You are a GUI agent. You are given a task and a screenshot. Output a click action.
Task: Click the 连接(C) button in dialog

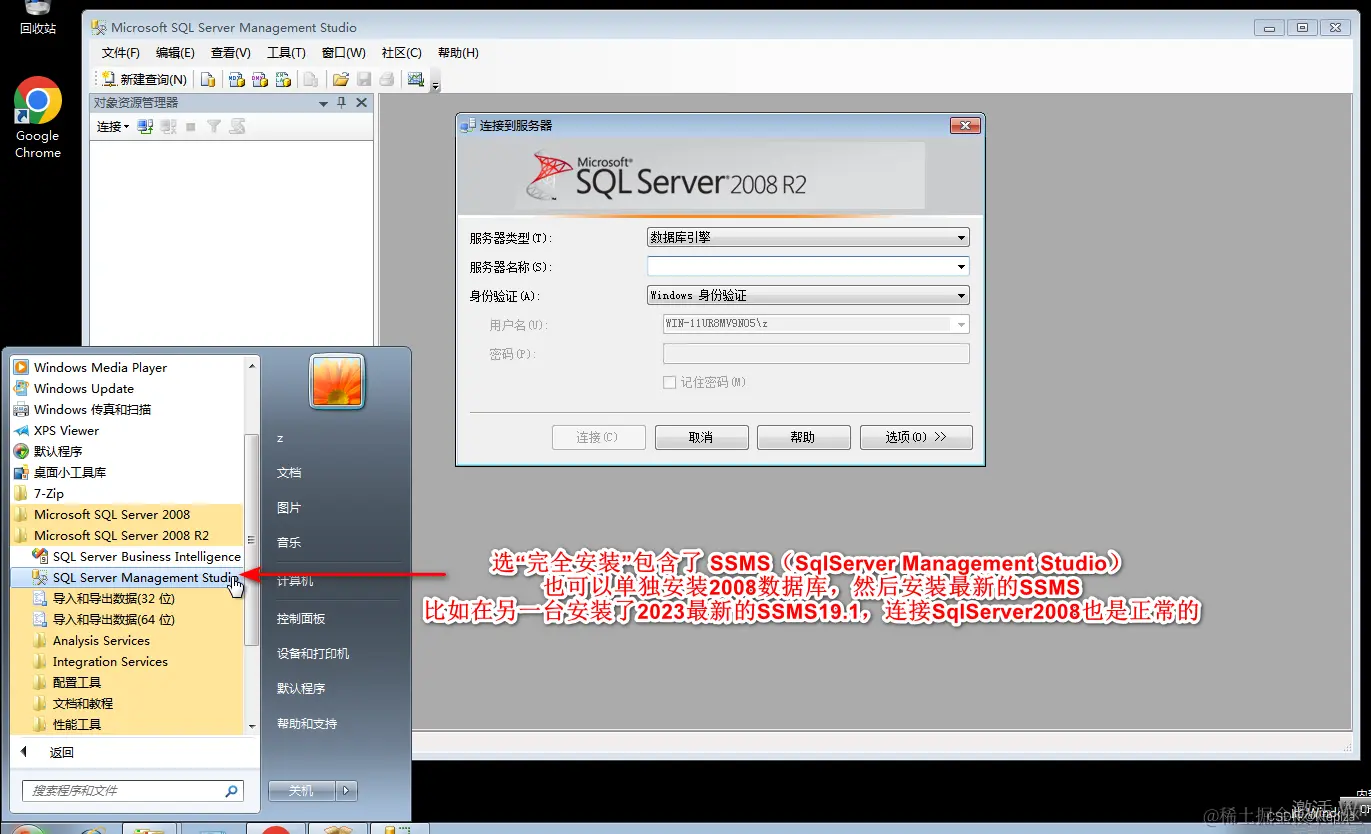(x=598, y=437)
